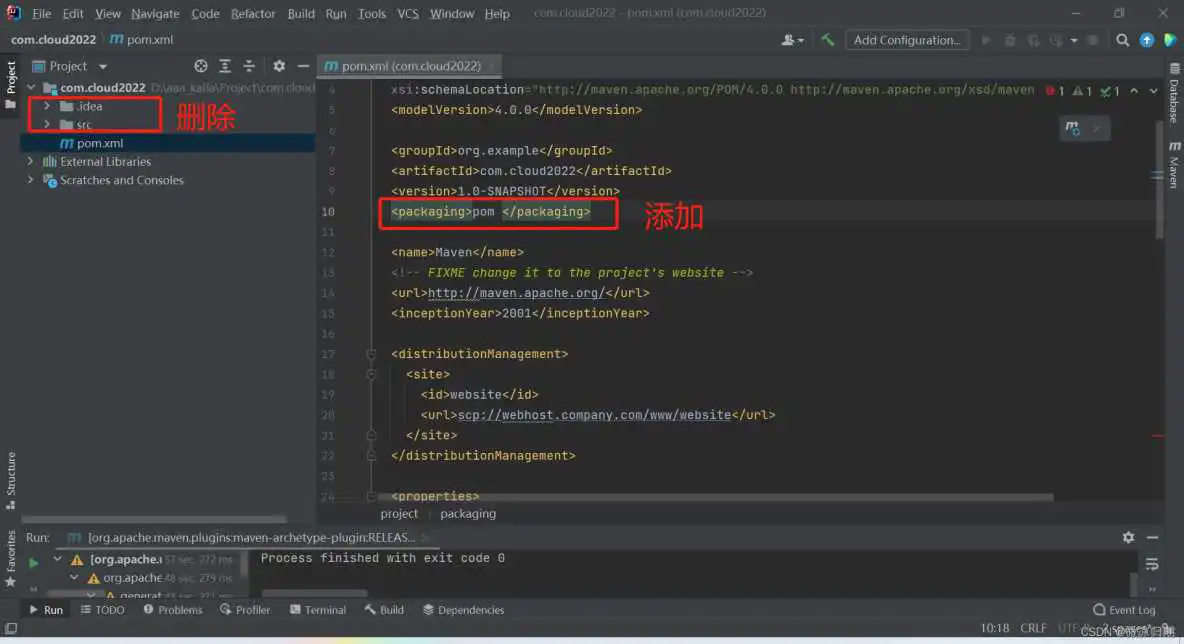Screen dimensions: 1184x644
Task: Open Search Everywhere magnifier icon
Action: click(1123, 40)
